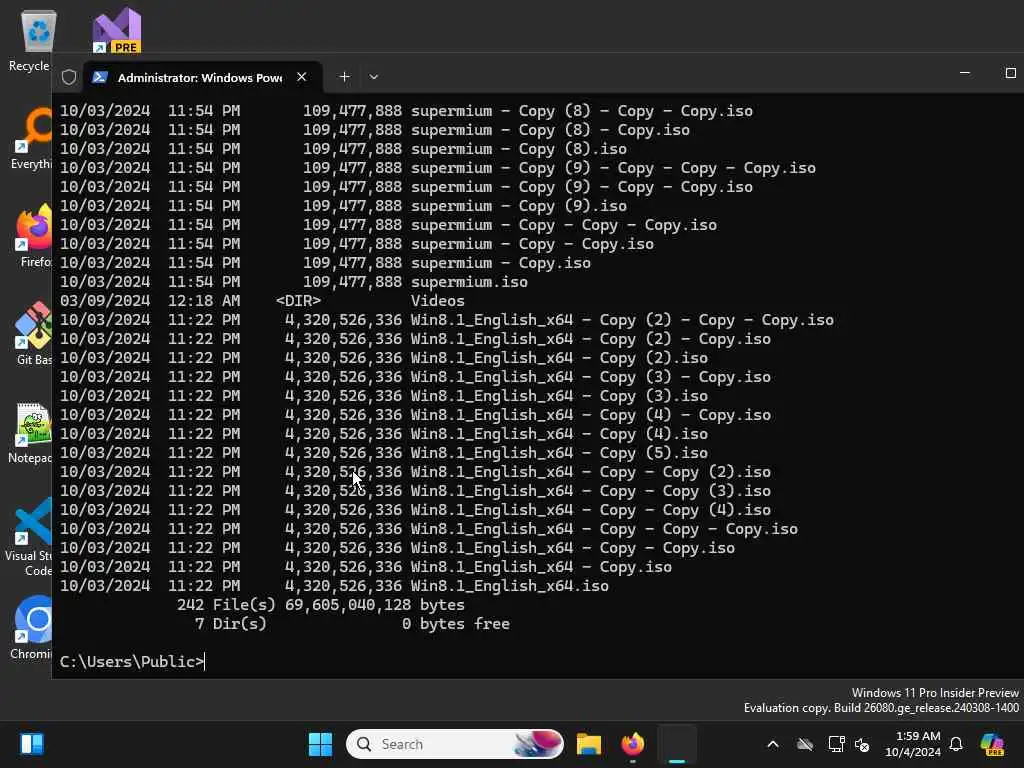
Task: Click the '0 bytes free' text
Action: (456, 624)
